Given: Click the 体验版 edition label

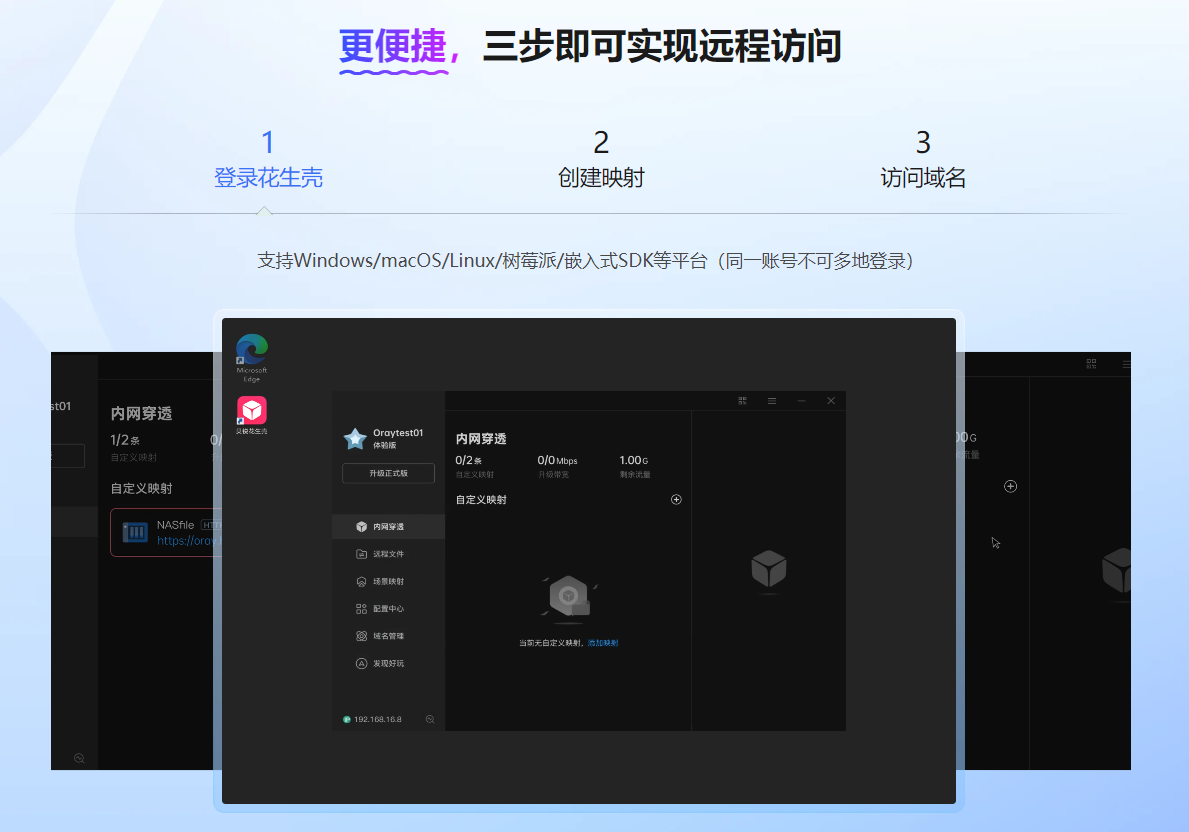Looking at the screenshot, I should pos(384,445).
